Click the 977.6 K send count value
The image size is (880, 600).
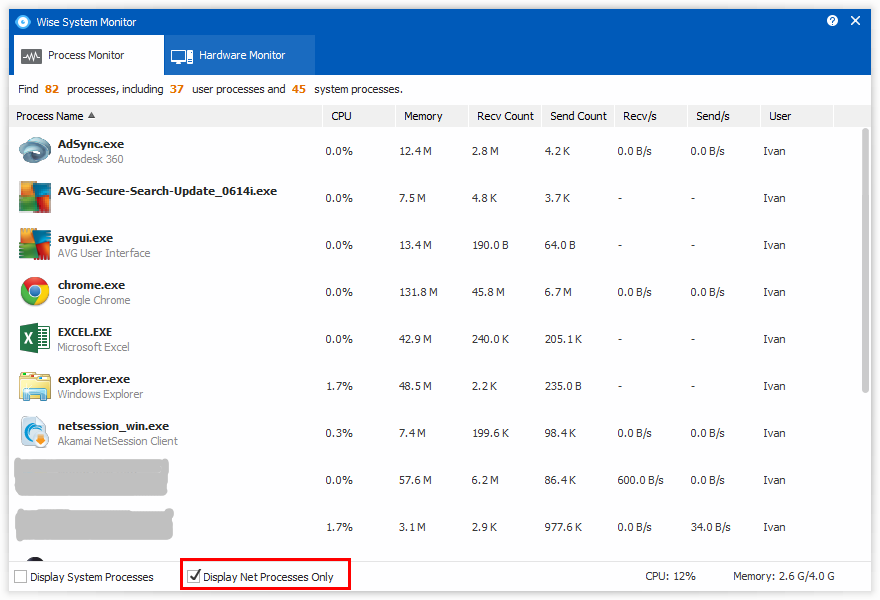point(563,528)
